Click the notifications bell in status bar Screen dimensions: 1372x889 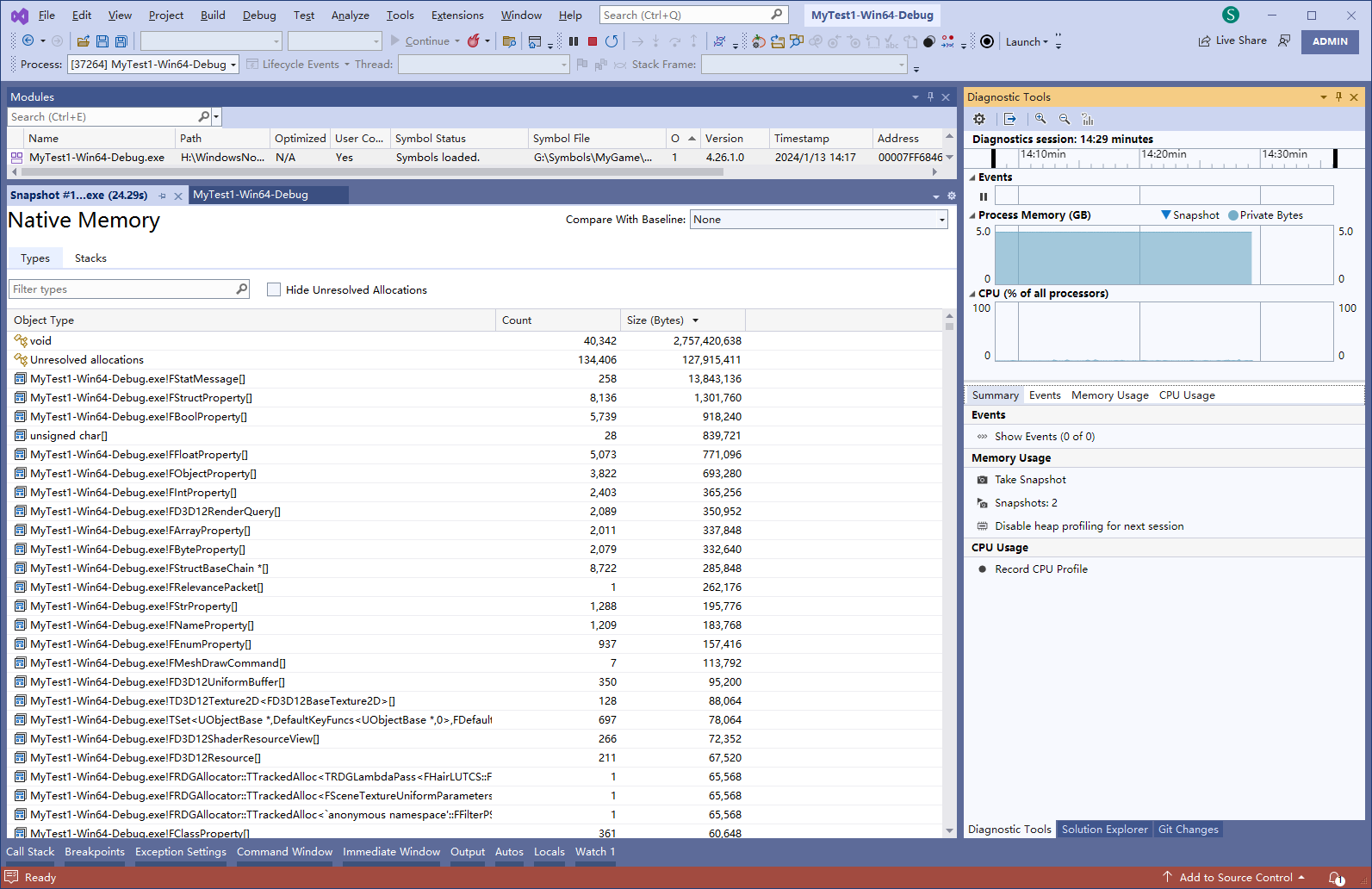1336,878
